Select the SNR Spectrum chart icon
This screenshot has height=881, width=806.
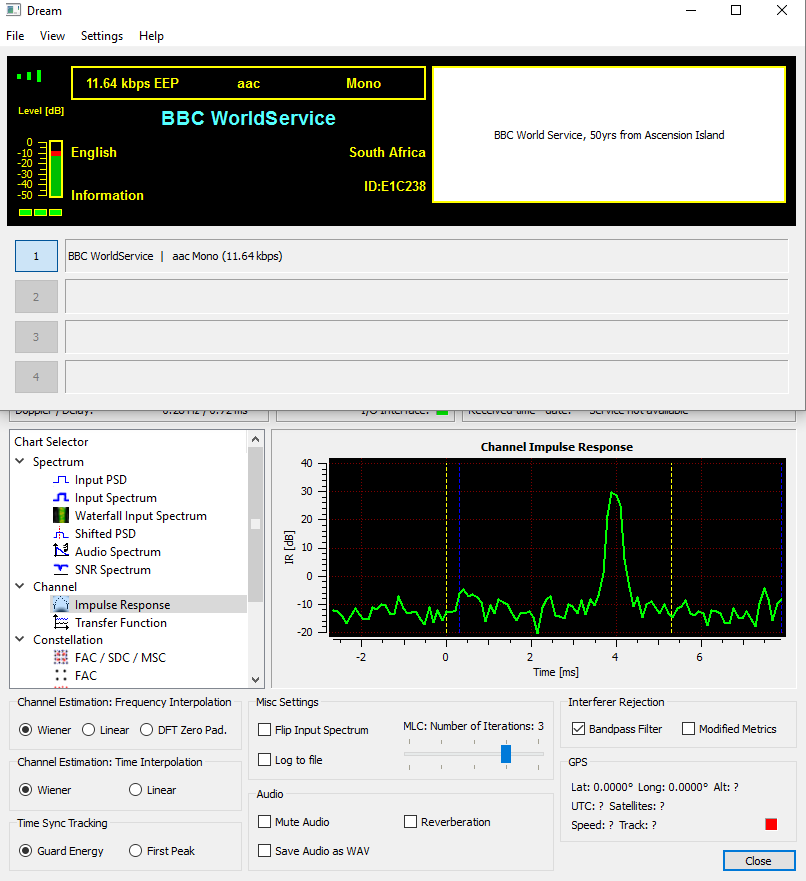[x=61, y=570]
